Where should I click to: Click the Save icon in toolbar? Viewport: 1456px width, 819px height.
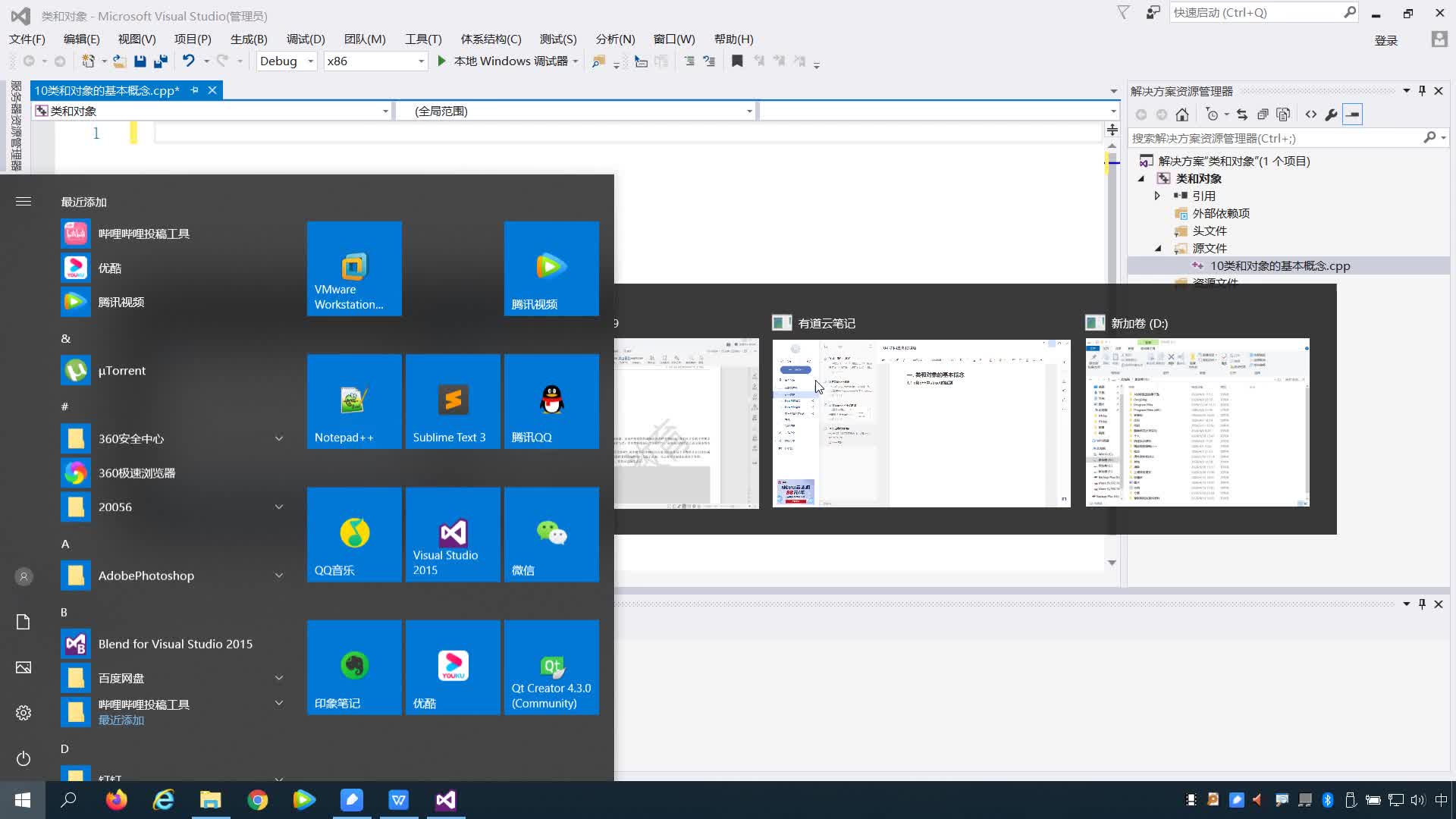tap(140, 61)
